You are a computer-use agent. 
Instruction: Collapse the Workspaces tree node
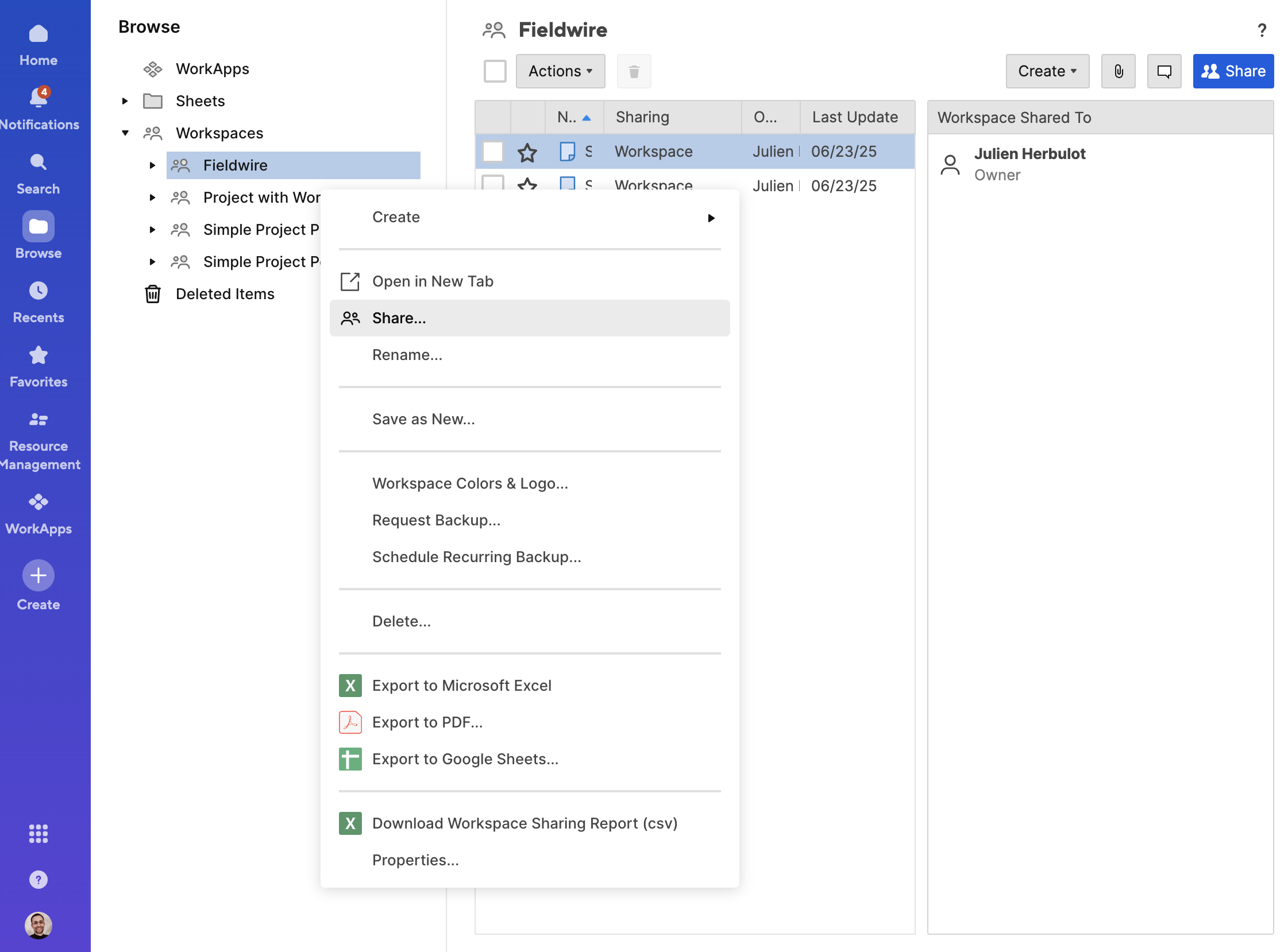pyautogui.click(x=125, y=133)
